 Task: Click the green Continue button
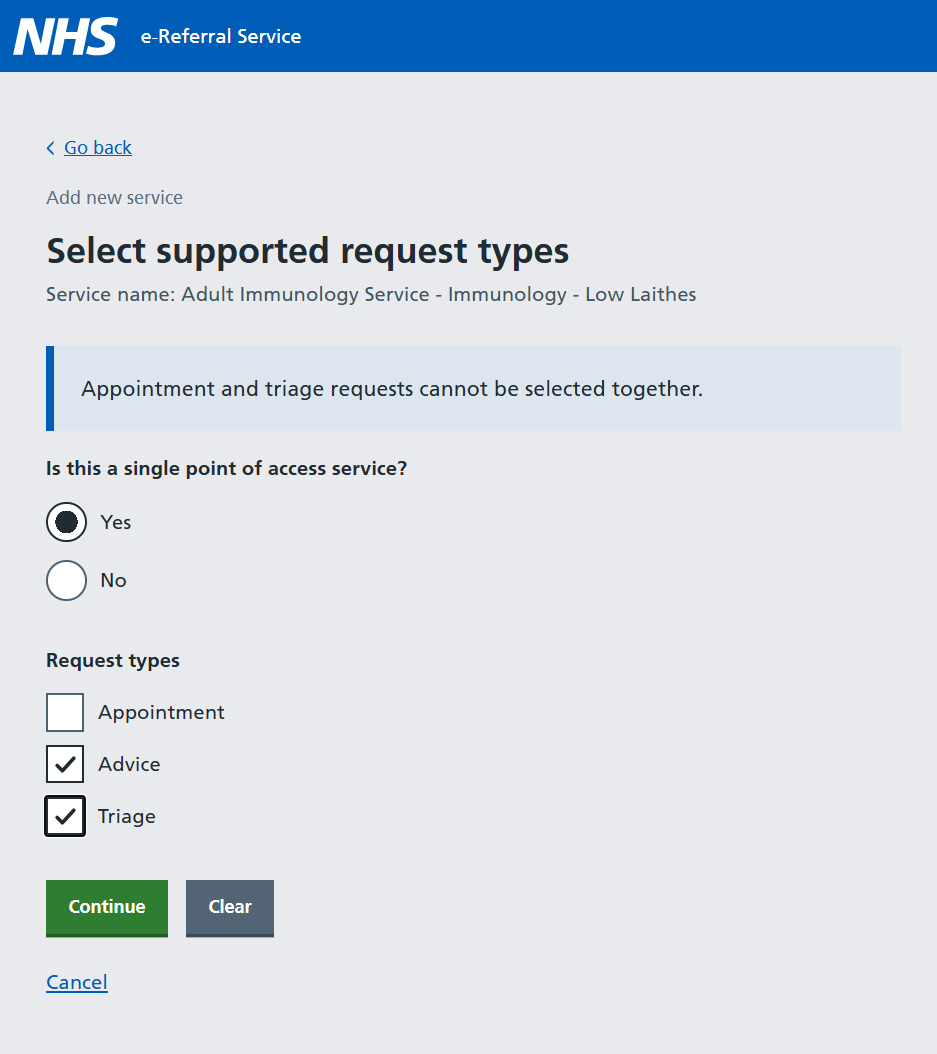(x=107, y=907)
